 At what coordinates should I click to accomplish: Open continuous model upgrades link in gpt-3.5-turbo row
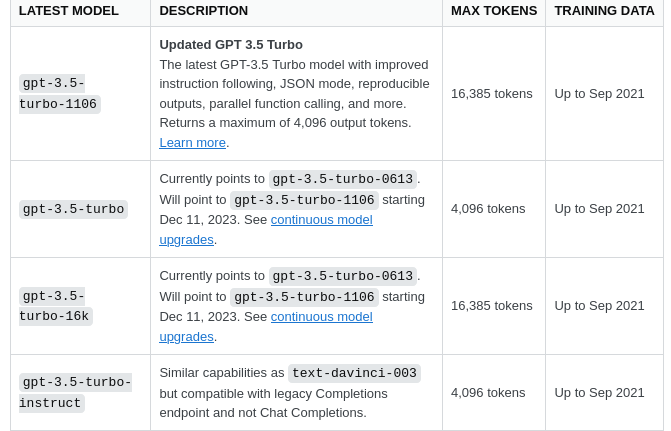(321, 220)
